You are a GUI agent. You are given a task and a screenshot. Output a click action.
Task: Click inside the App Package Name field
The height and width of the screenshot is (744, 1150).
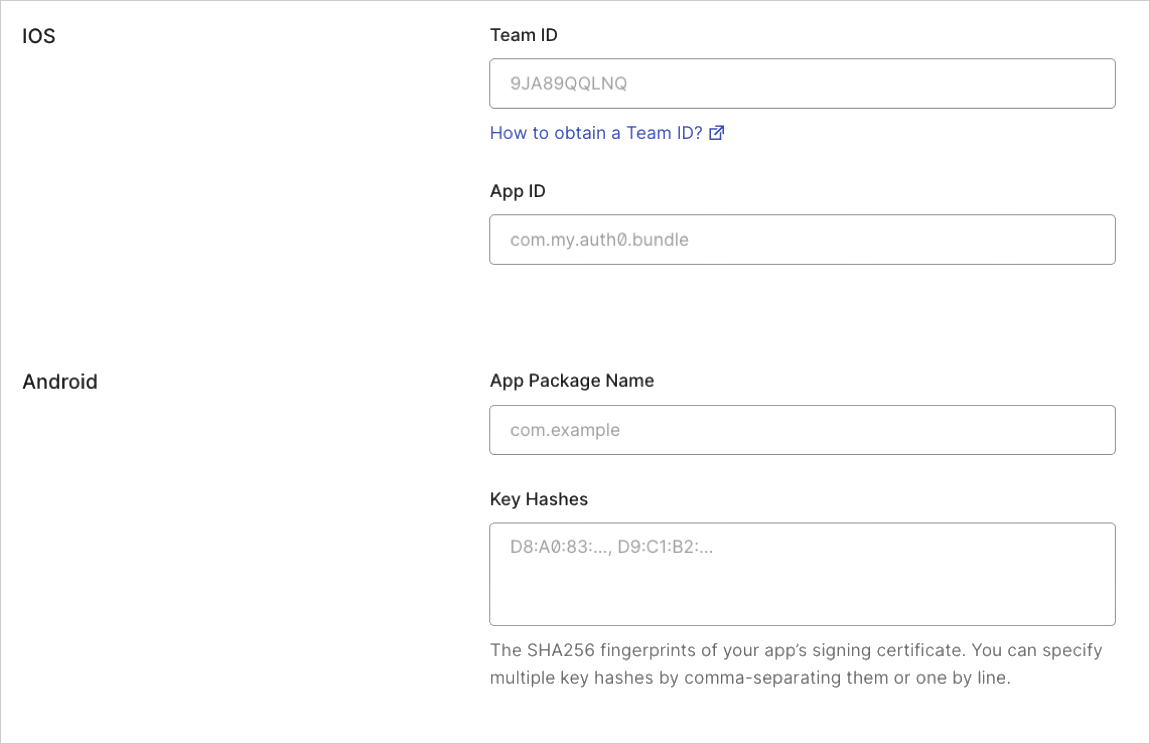coord(802,429)
